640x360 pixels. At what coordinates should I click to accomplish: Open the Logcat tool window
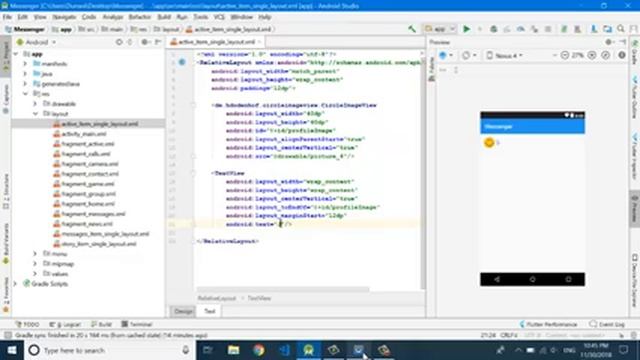[x=65, y=324]
